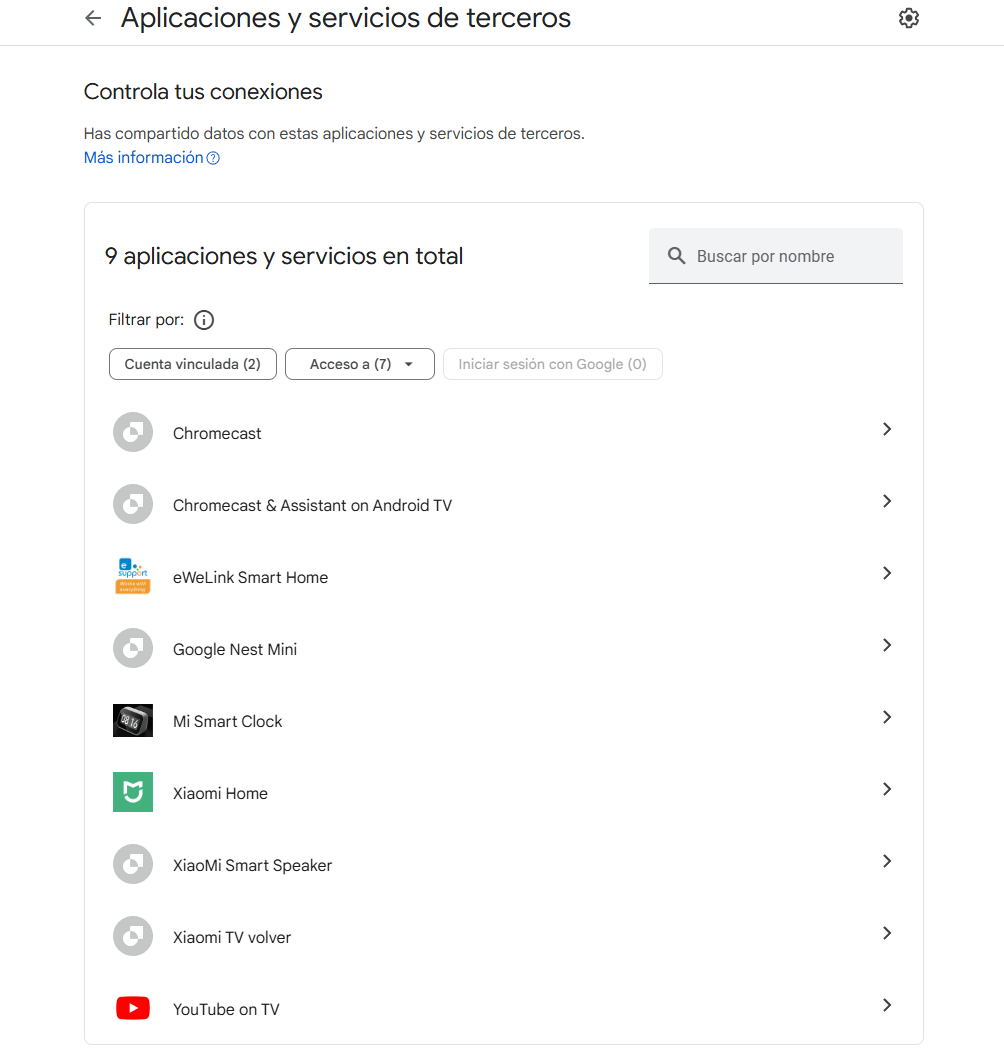
Task: Click the Mi Smart Clock thumbnail icon
Action: click(133, 721)
